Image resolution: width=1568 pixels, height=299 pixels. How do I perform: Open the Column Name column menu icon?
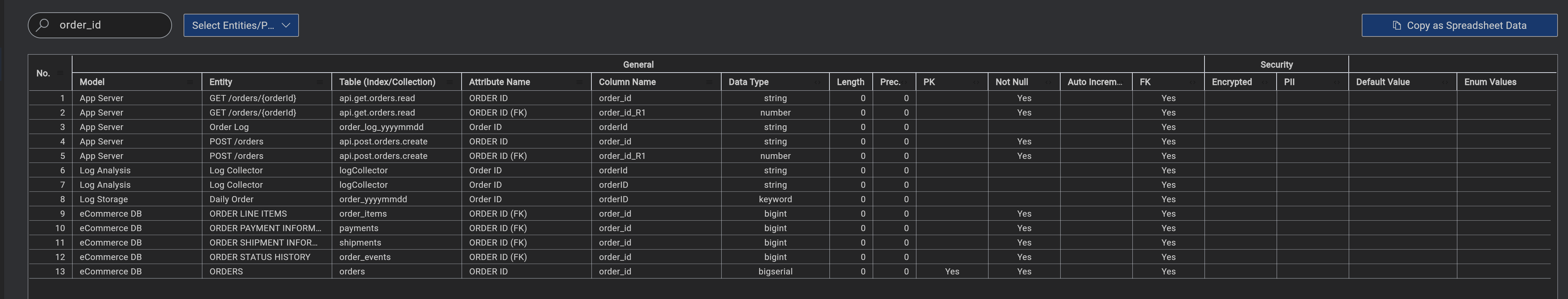click(709, 82)
